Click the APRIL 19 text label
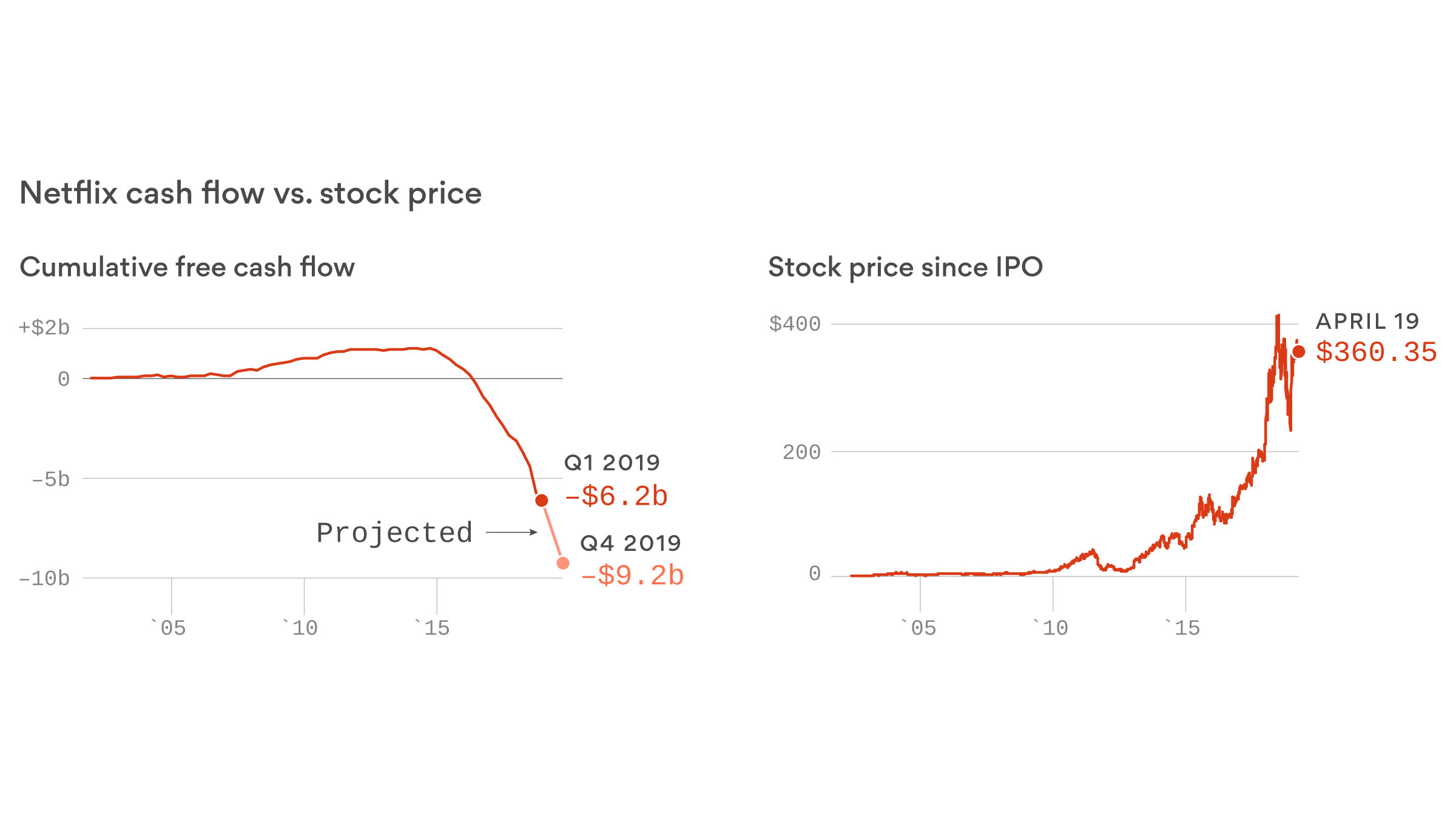The height and width of the screenshot is (819, 1456). 1367,321
